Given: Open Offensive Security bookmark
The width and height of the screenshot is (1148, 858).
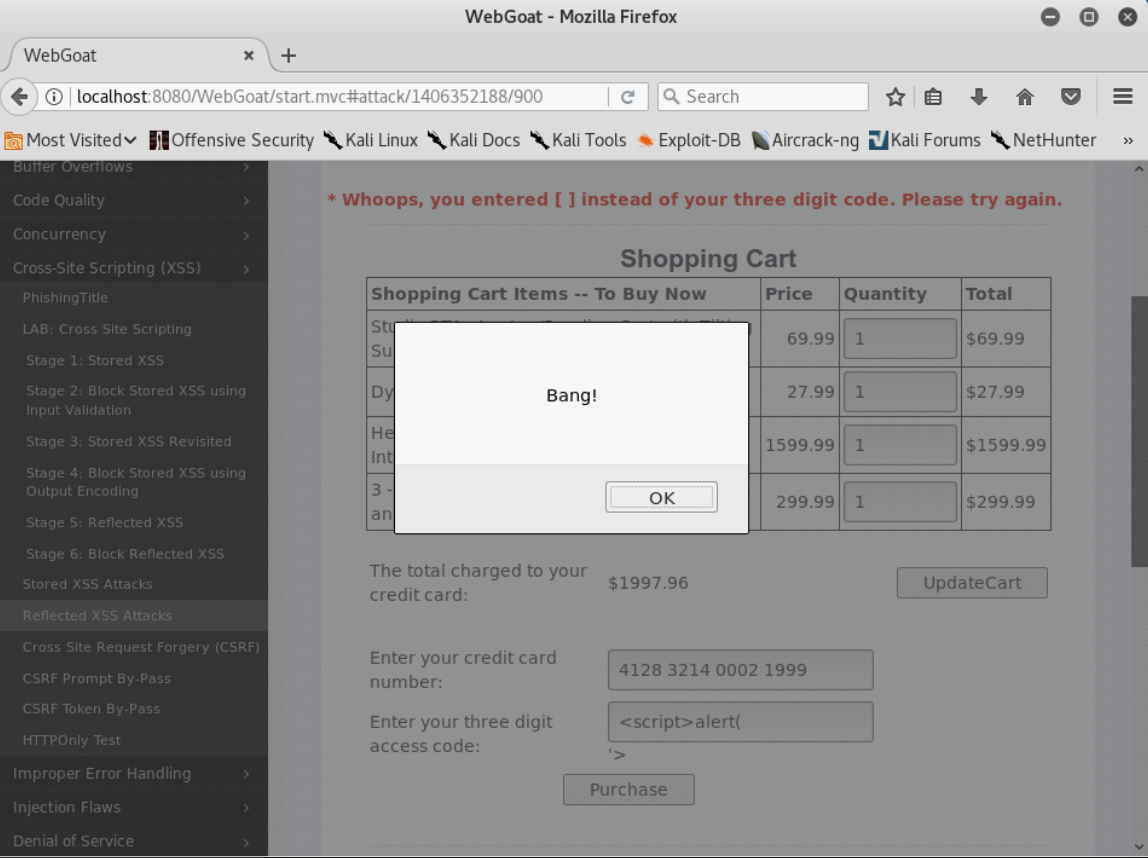Looking at the screenshot, I should pyautogui.click(x=231, y=140).
